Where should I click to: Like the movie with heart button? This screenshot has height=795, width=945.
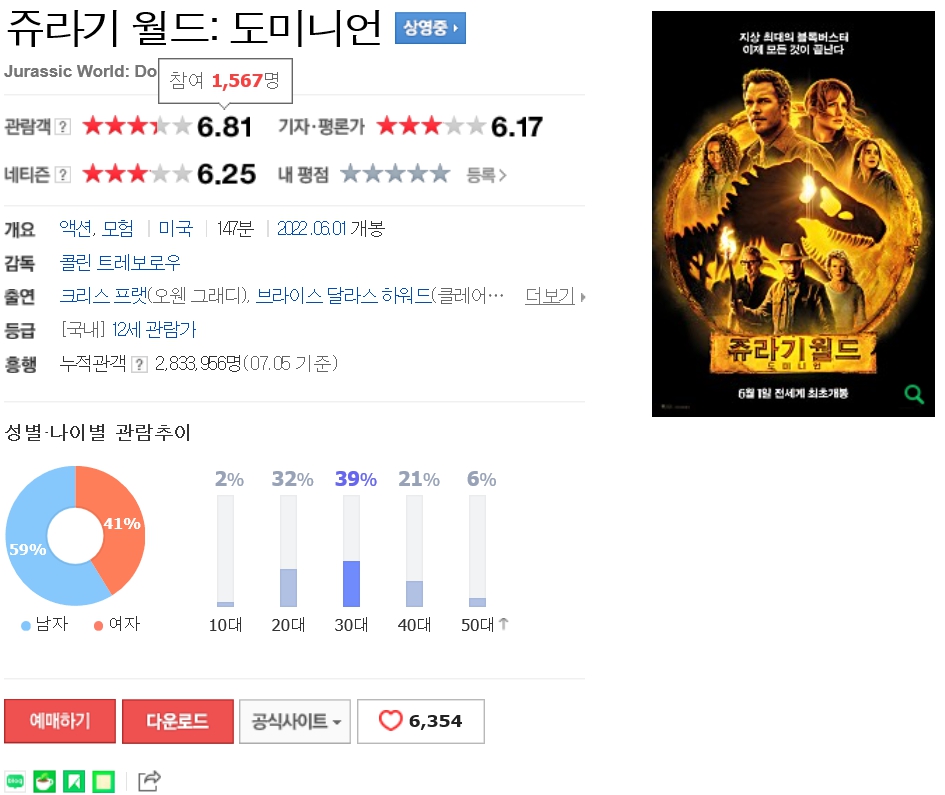click(421, 721)
